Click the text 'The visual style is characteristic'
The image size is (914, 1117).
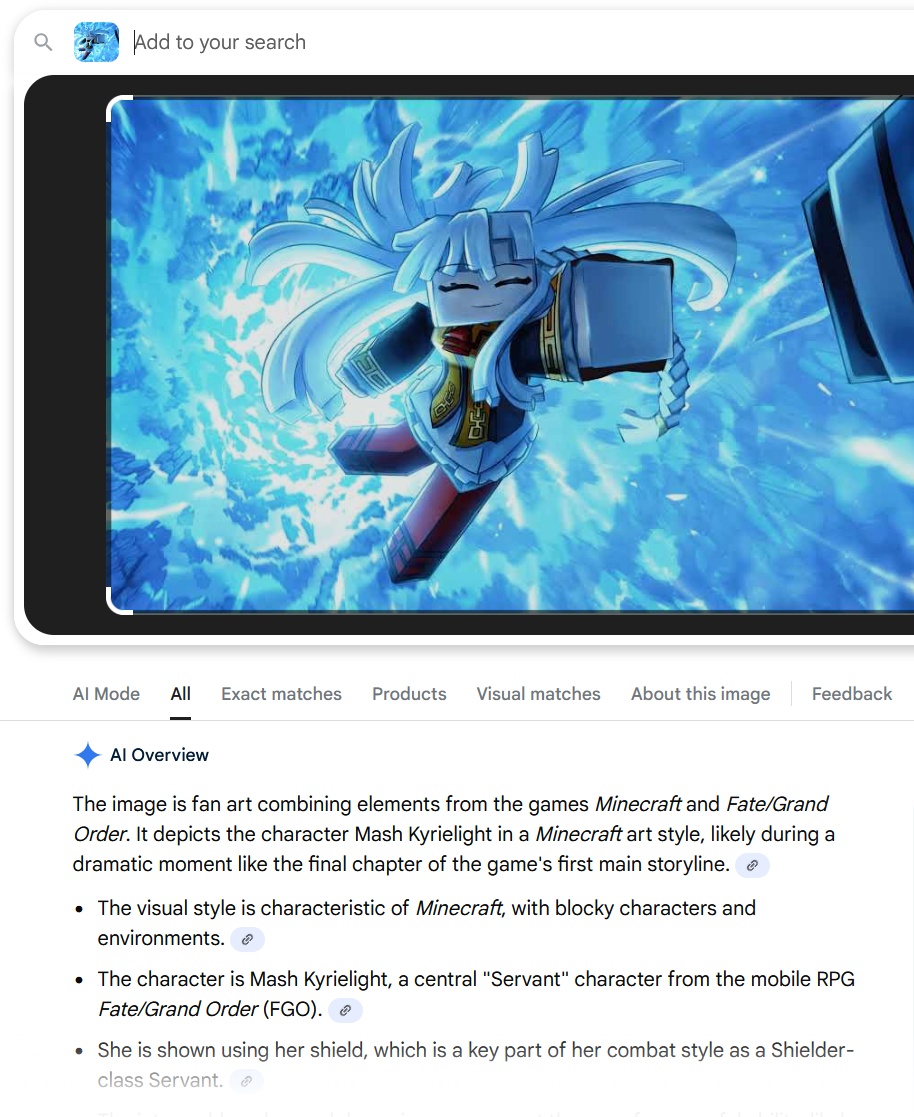click(x=253, y=908)
